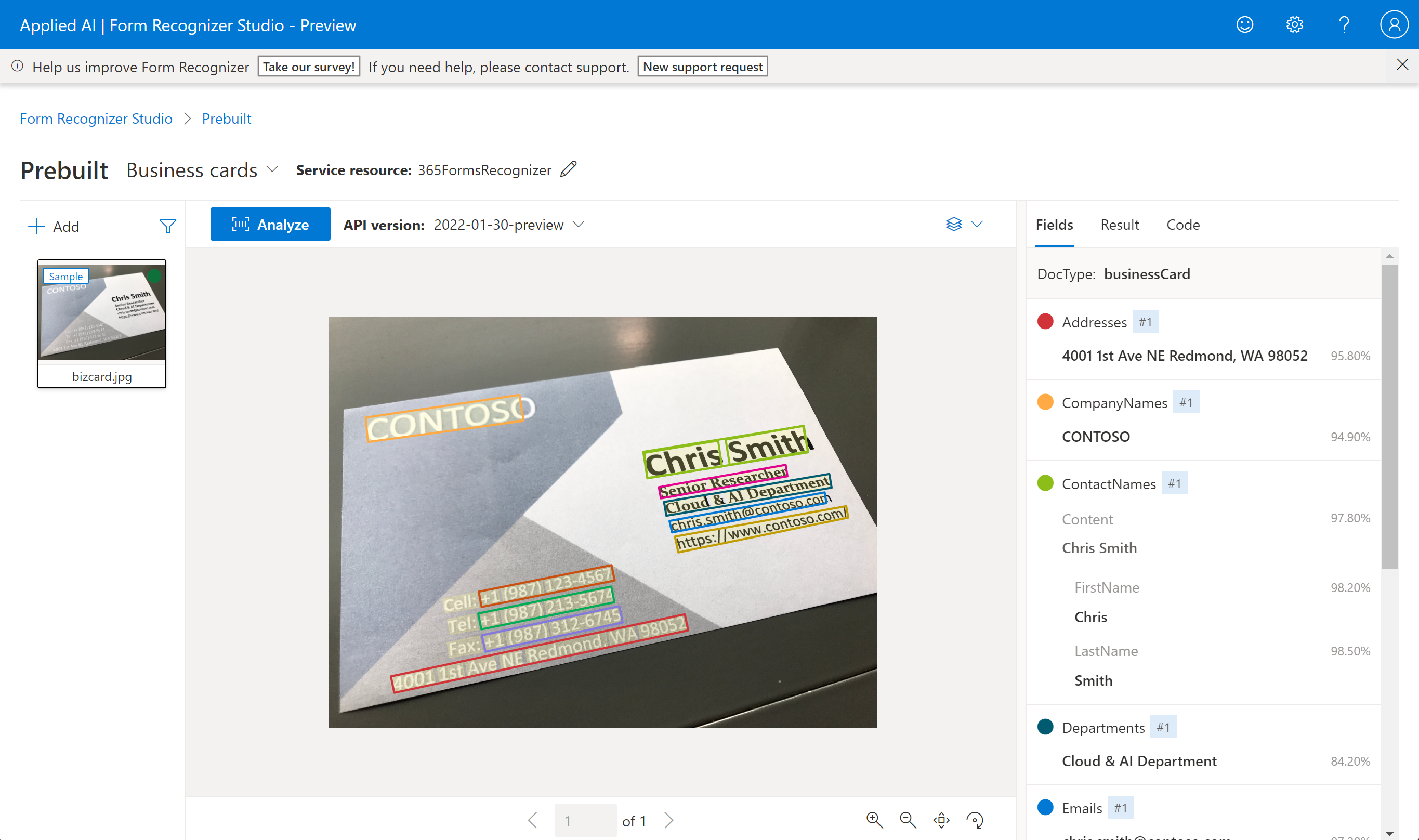Viewport: 1419px width, 840px height.
Task: Click 95.80% confidence for Addresses
Action: 1350,356
